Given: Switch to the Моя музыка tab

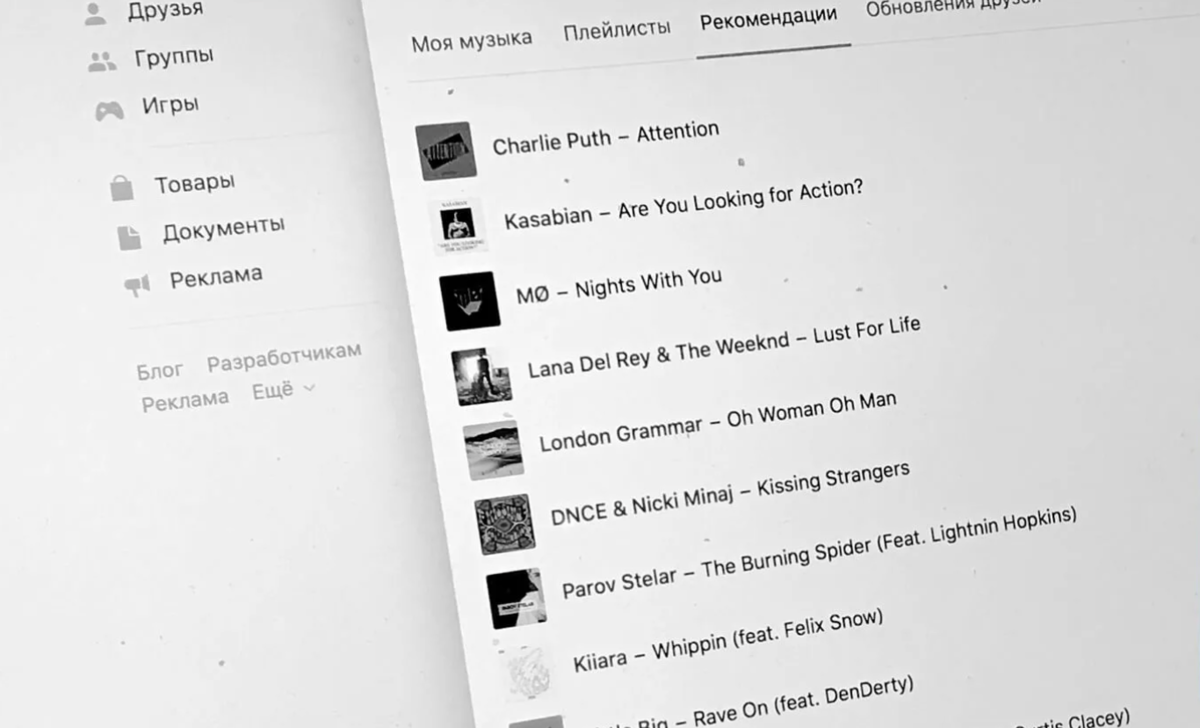Looking at the screenshot, I should 472,41.
